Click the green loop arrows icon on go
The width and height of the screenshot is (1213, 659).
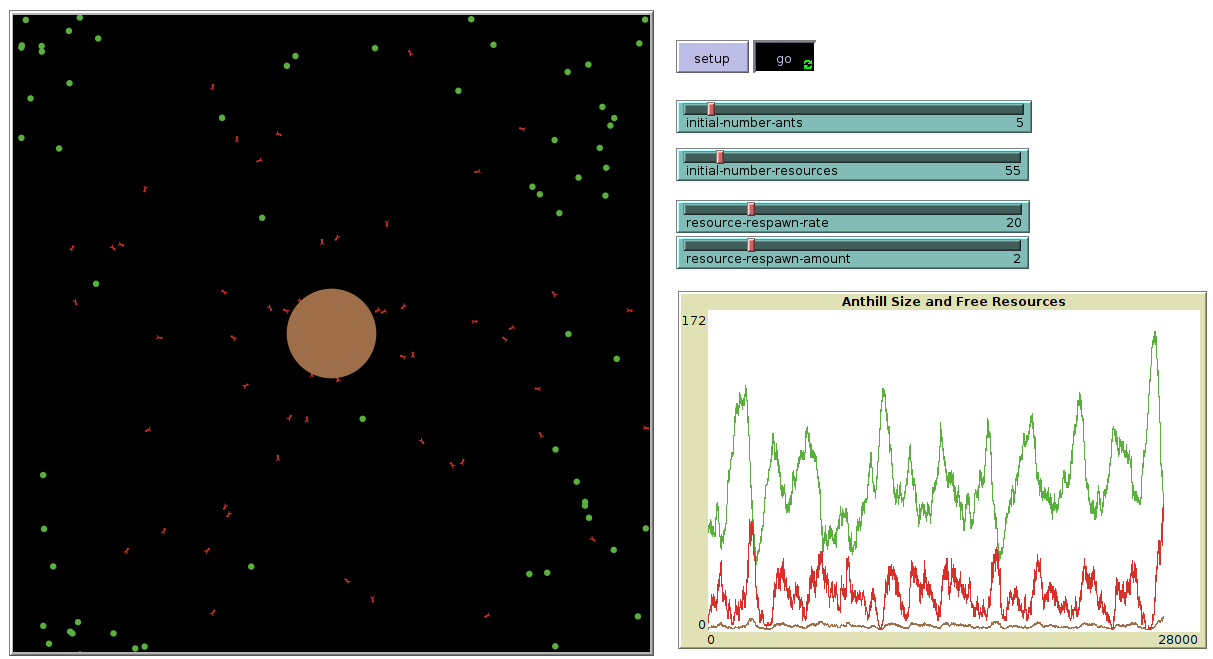tap(808, 64)
